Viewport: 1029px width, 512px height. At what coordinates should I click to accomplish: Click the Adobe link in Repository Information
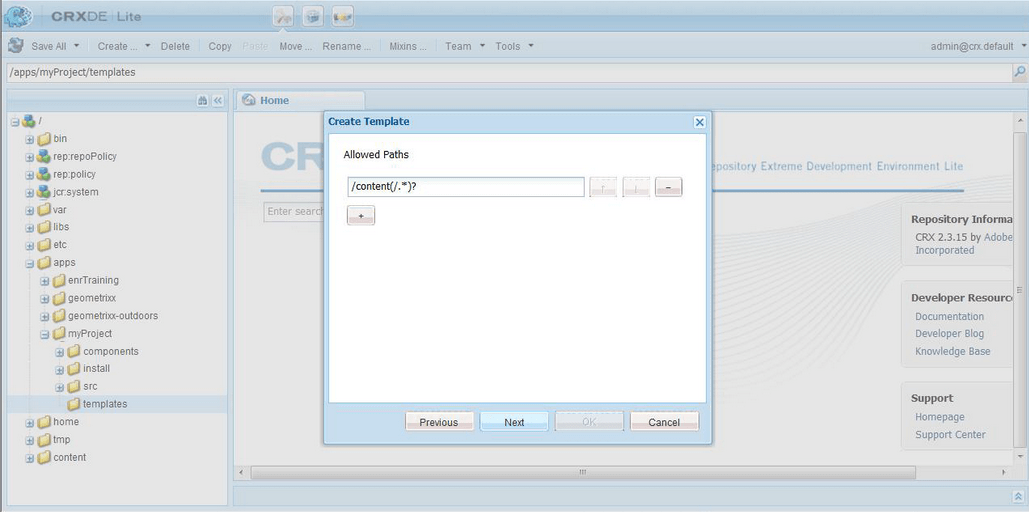tap(998, 237)
